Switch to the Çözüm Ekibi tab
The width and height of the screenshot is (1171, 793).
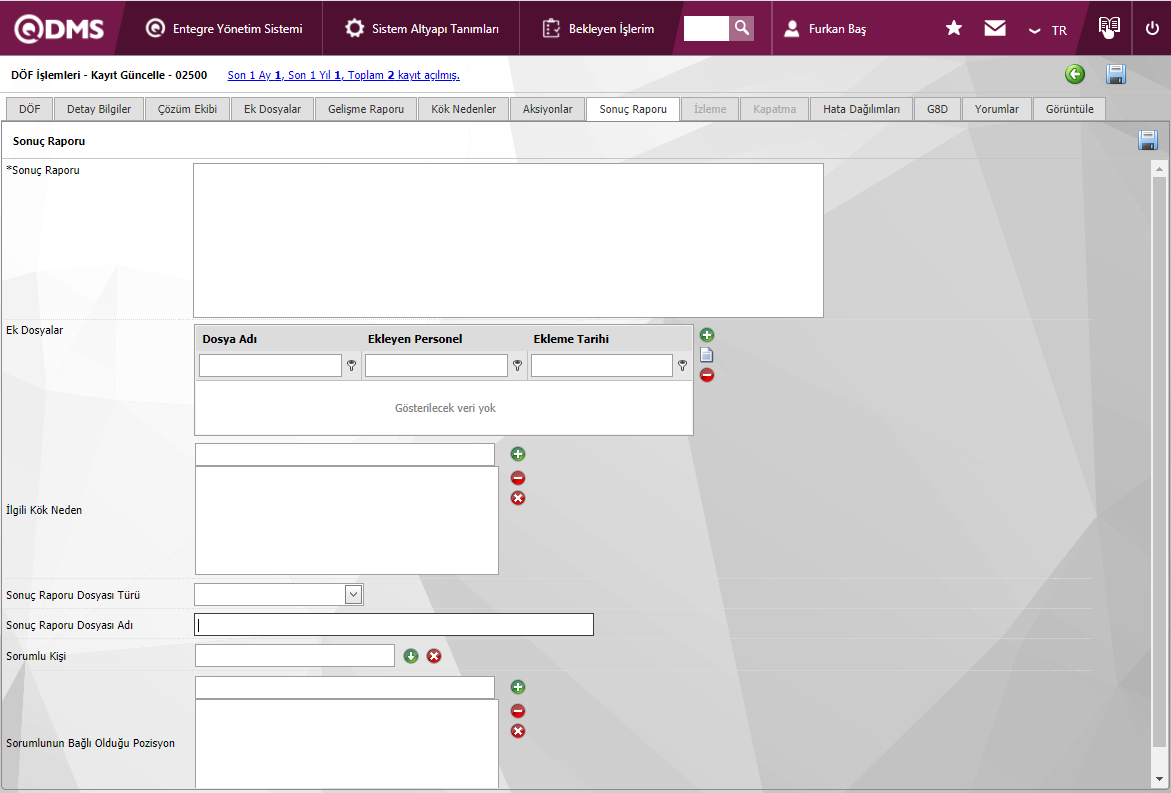(187, 109)
